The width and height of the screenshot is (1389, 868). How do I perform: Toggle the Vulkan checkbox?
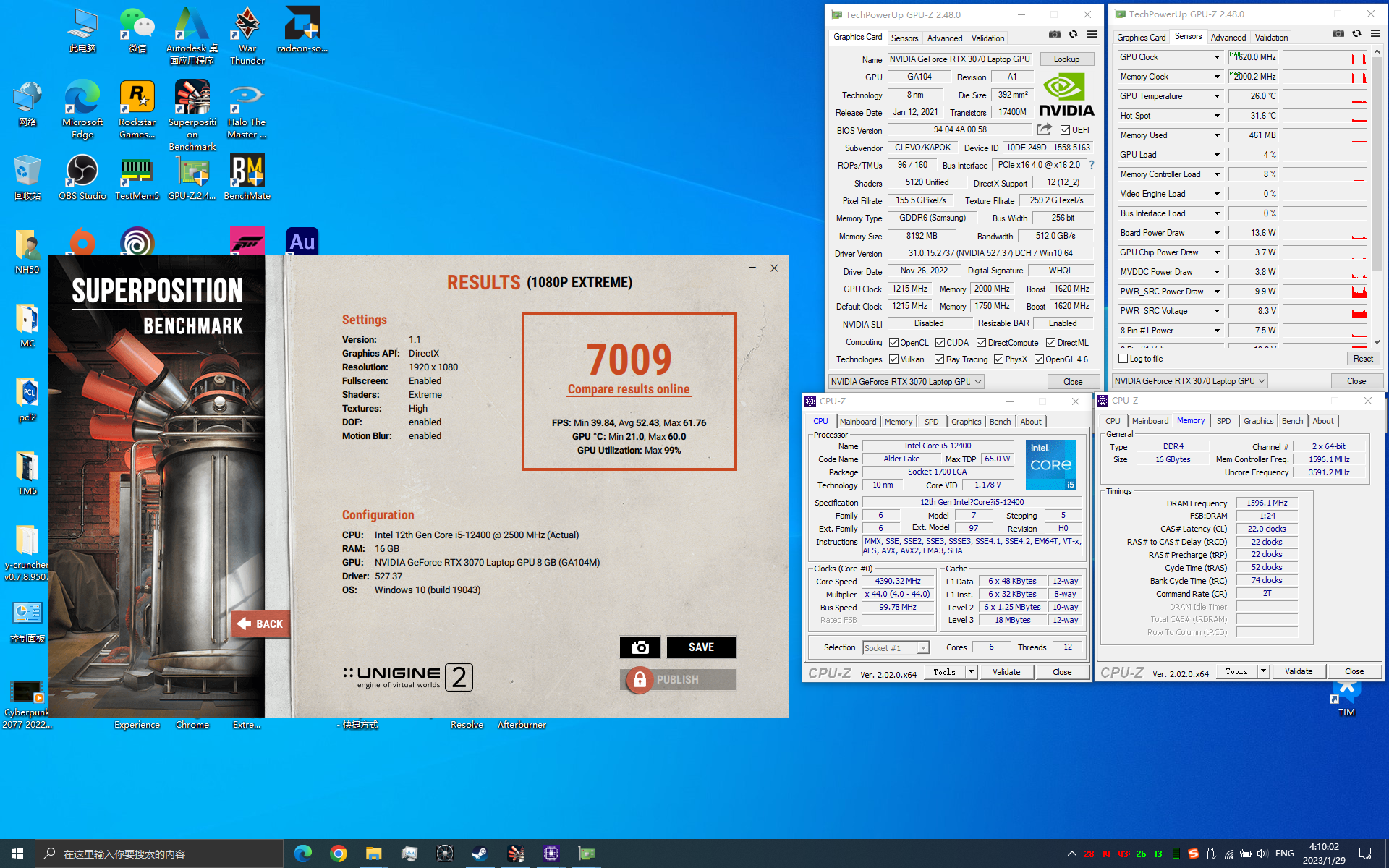(894, 359)
